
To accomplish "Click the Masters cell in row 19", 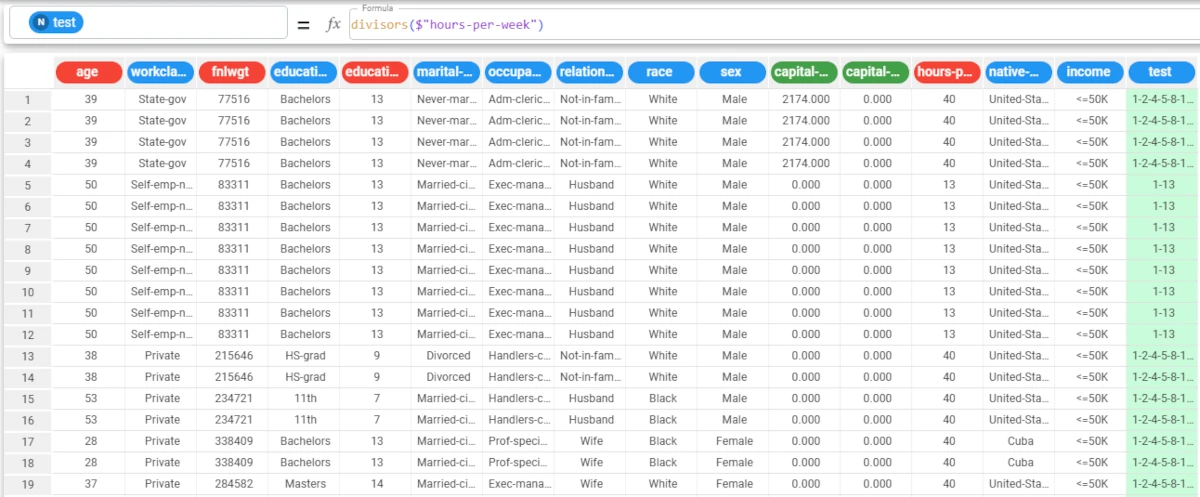I will (304, 484).
